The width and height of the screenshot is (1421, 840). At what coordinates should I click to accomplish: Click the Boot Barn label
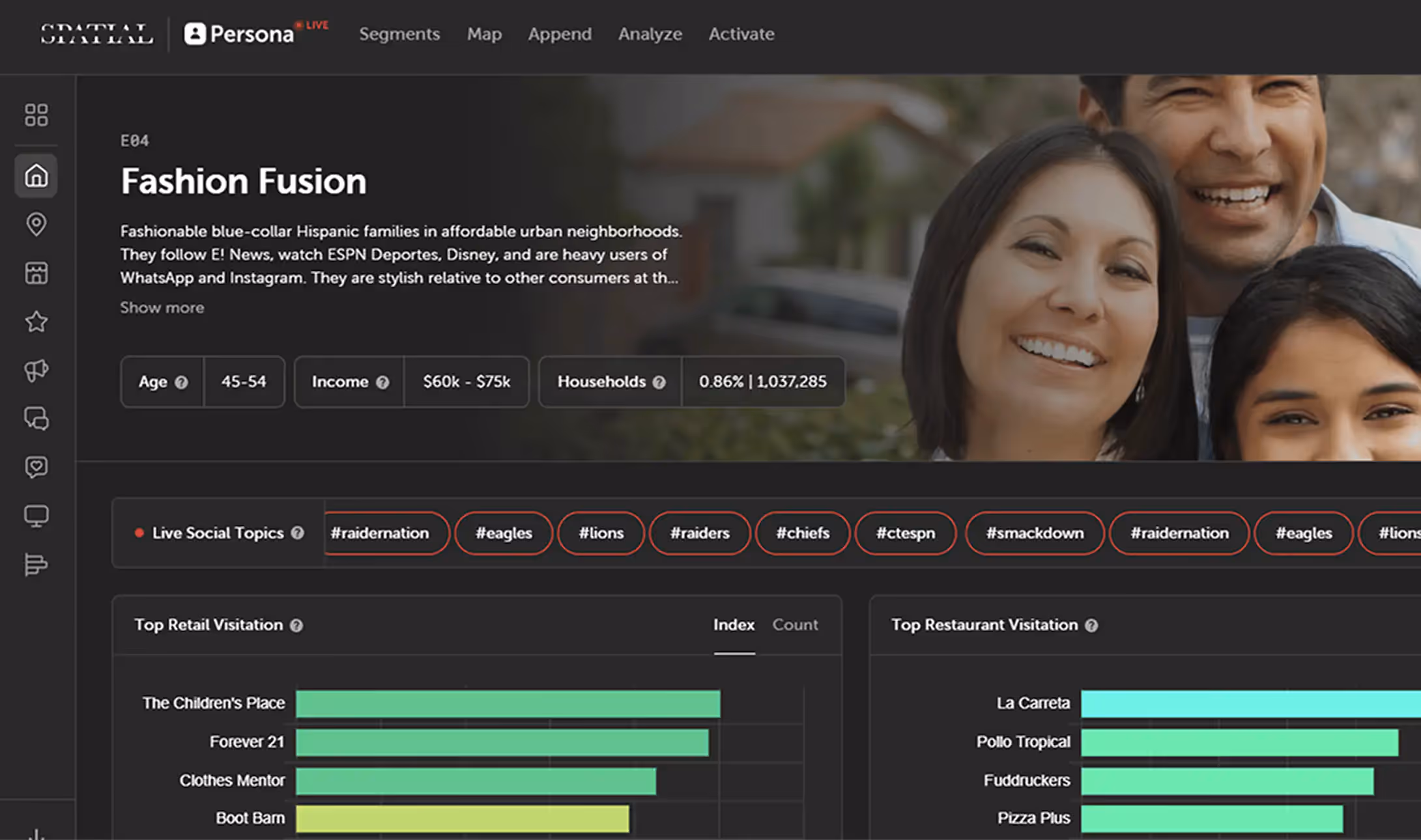tap(250, 818)
